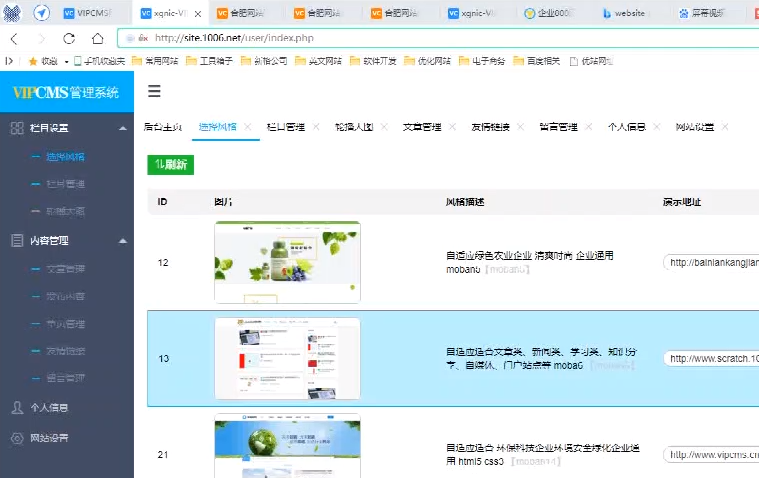Collapse the 内容管理 sidebar section arrow

click(x=122, y=241)
